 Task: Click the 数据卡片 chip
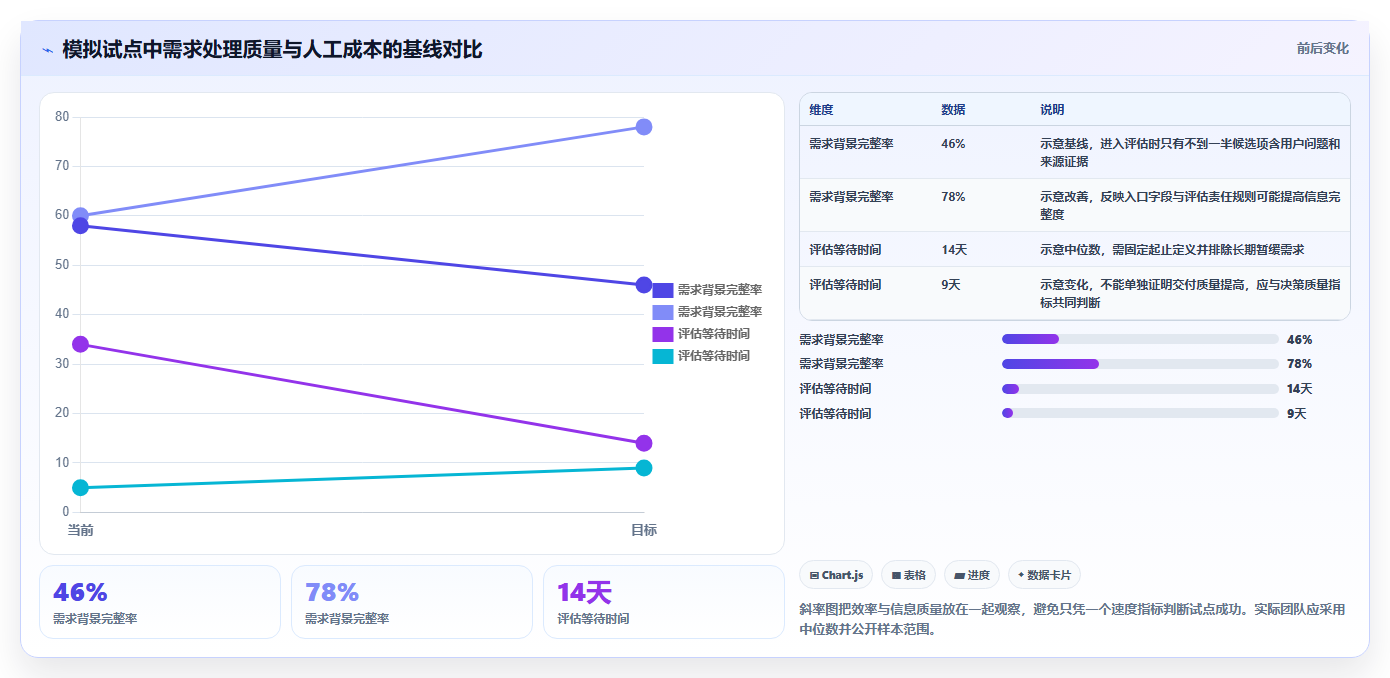1044,575
